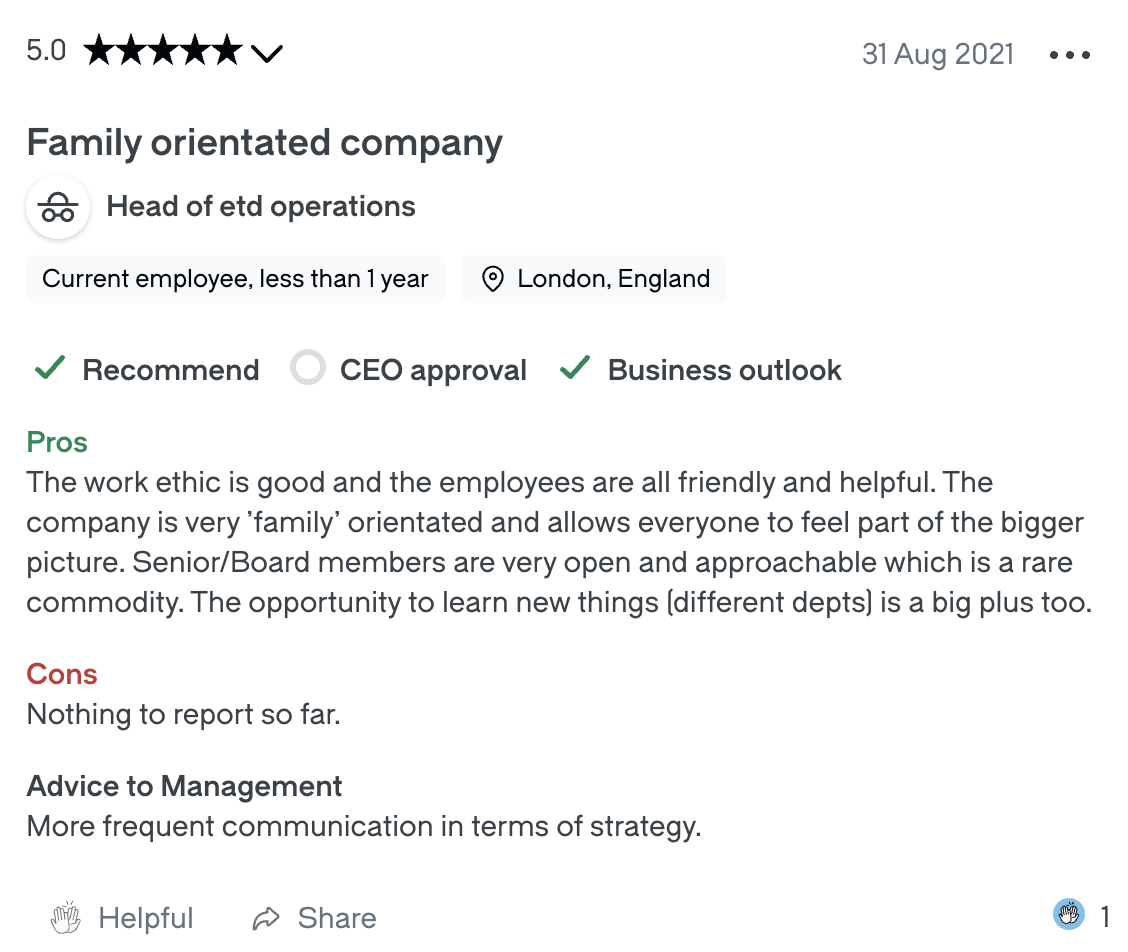Screen dimensions: 1128x952
Task: Click the five black stars rating
Action: click(163, 51)
